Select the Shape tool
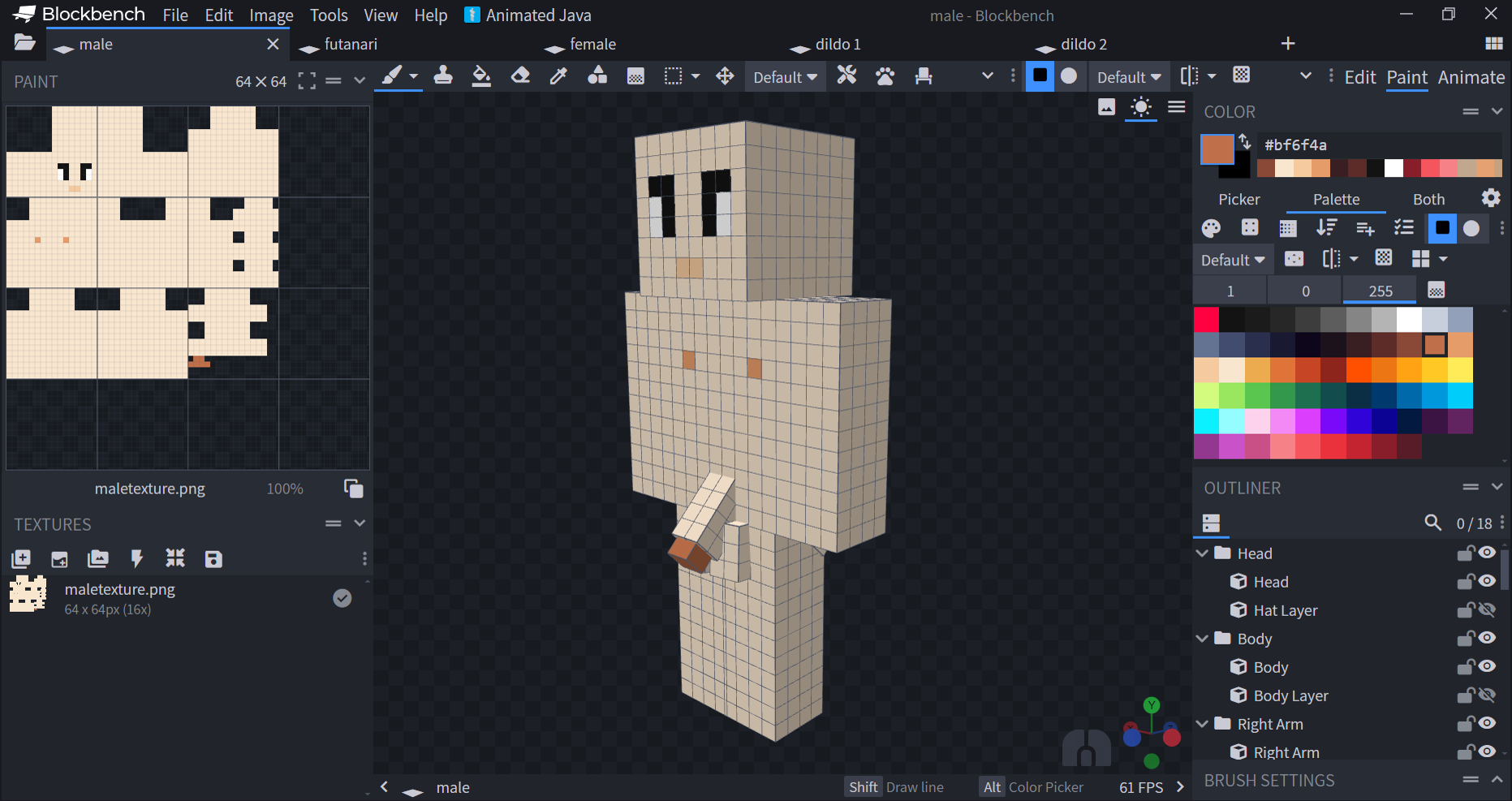 point(597,76)
